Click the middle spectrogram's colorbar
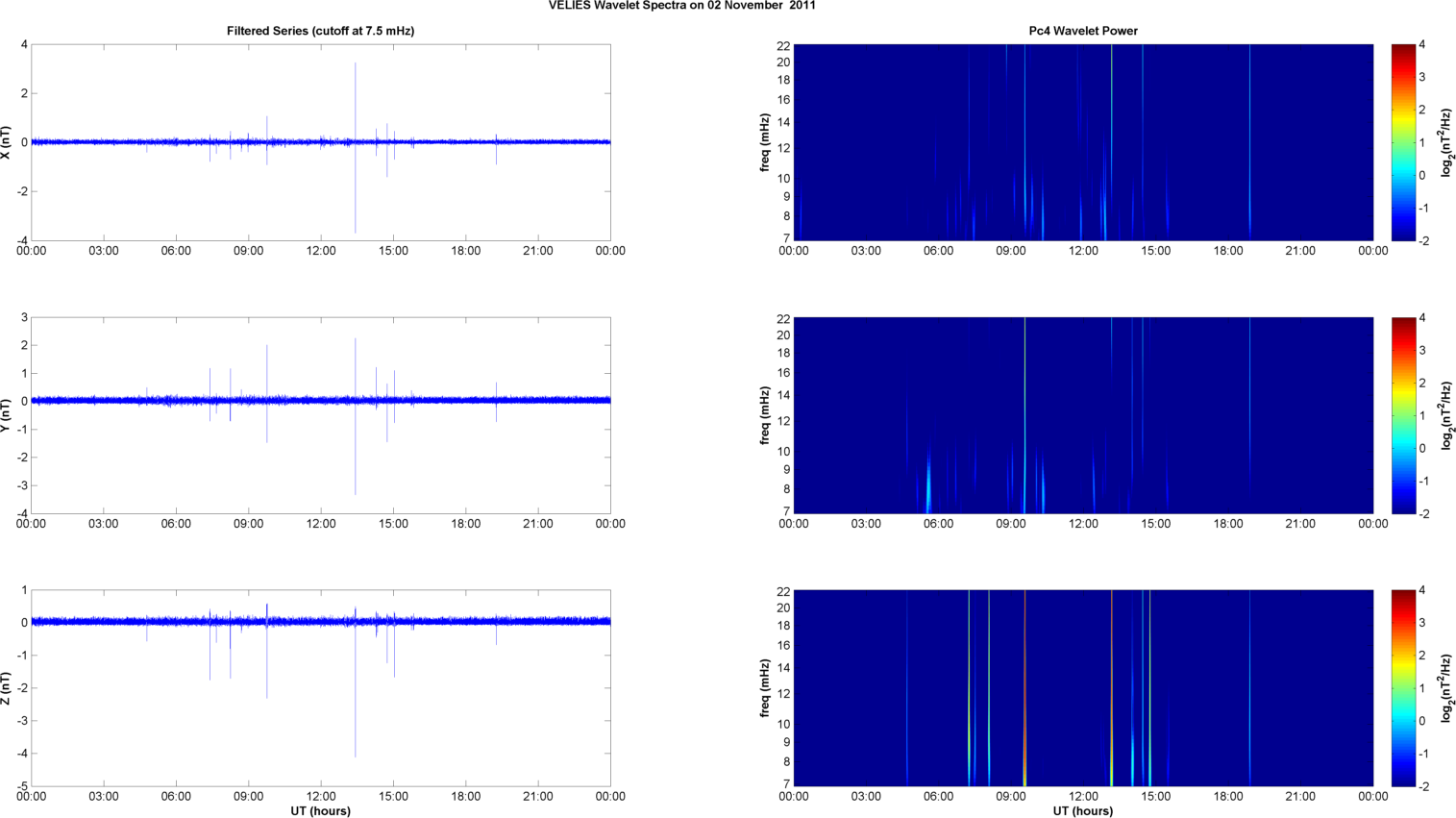 1403,415
